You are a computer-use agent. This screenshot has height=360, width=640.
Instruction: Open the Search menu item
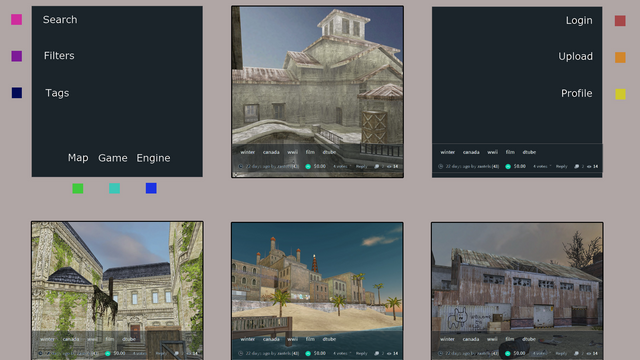60,20
